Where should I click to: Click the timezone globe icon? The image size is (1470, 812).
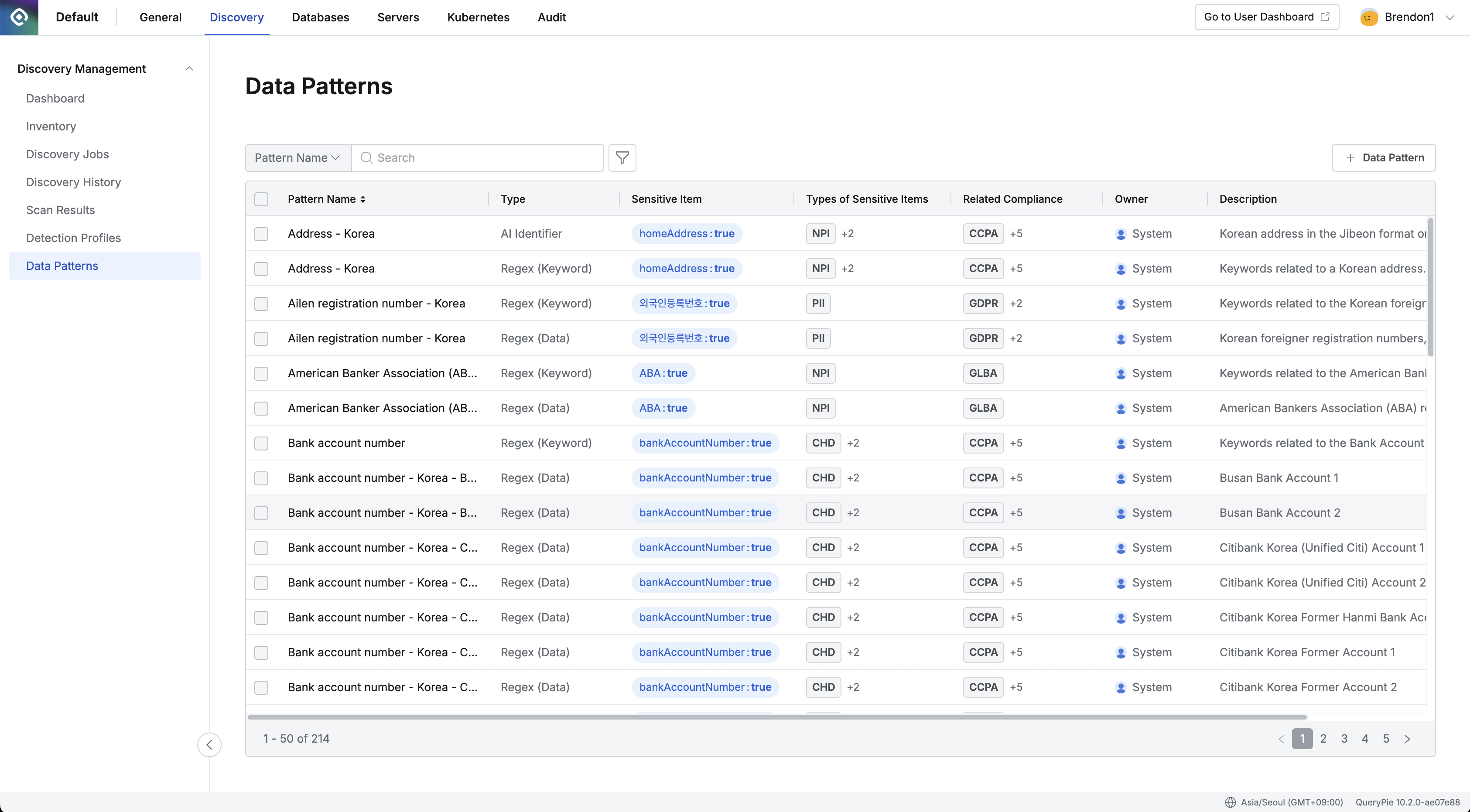click(1231, 802)
